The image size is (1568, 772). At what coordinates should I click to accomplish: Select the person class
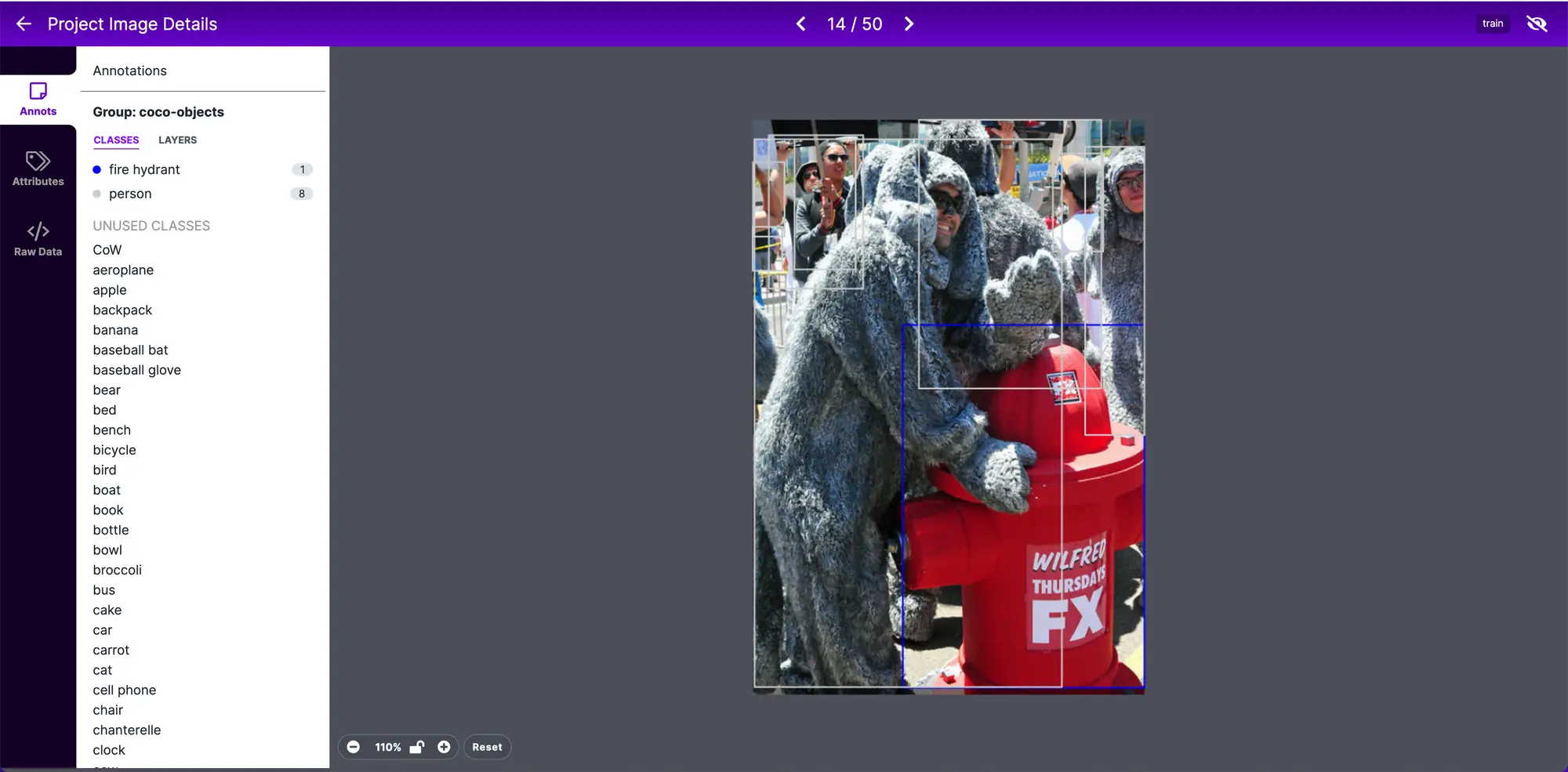point(130,194)
